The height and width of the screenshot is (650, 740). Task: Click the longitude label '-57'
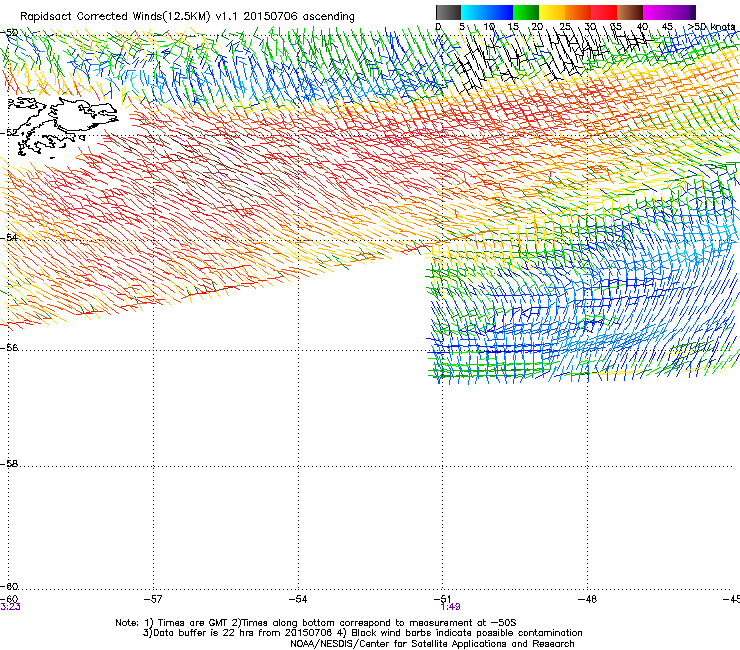153,599
